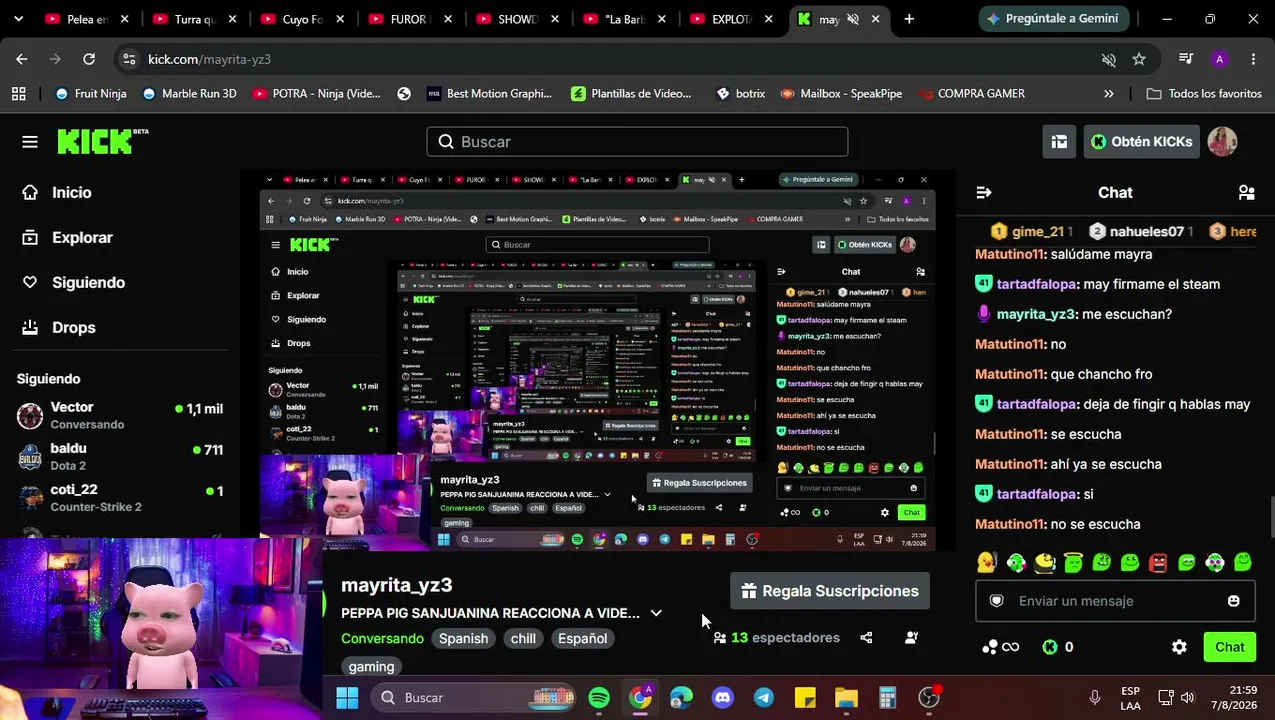Click the first tartadfalopa chat username
This screenshot has height=720, width=1275.
click(x=1038, y=284)
